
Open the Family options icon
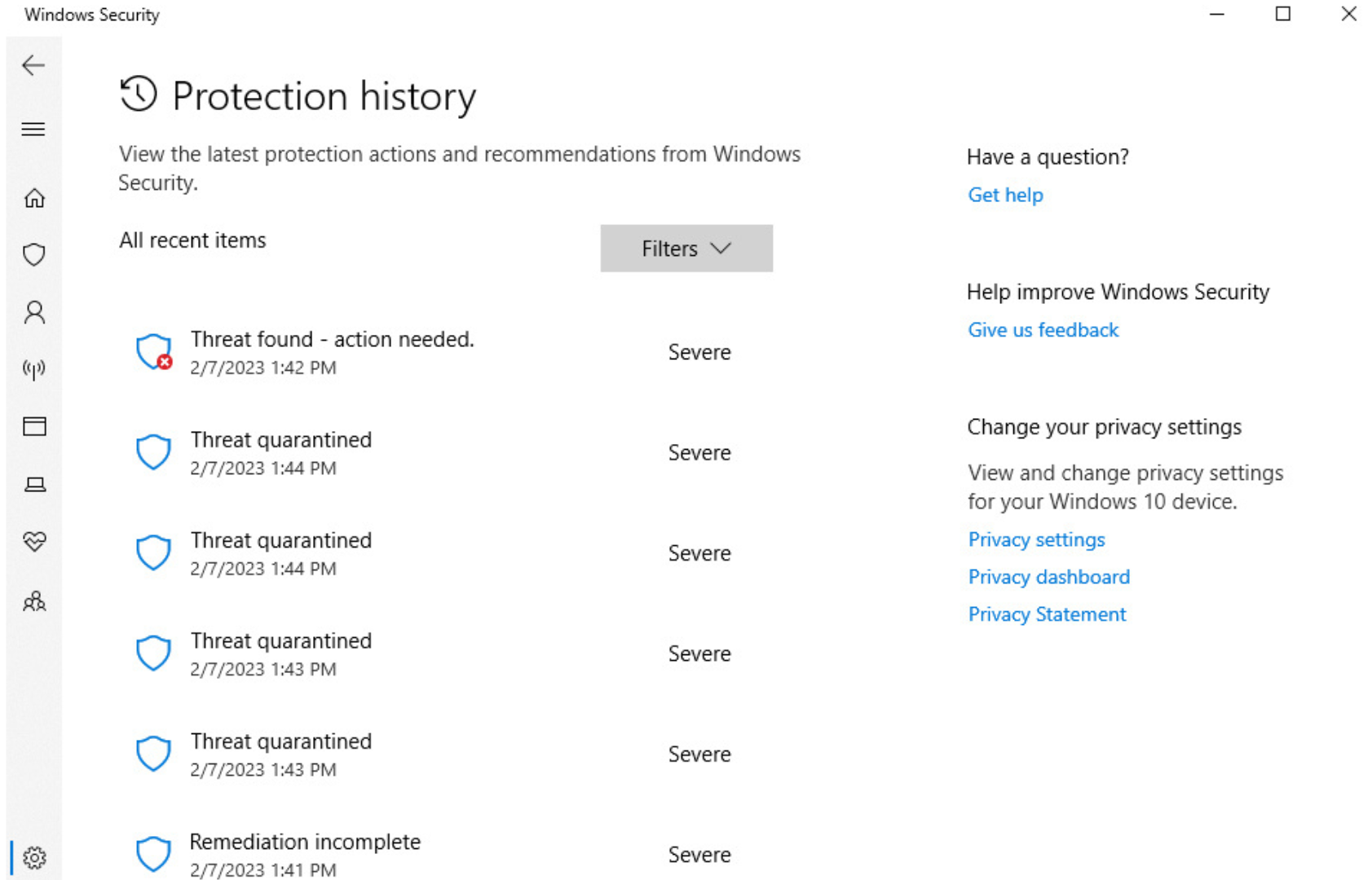pyautogui.click(x=33, y=601)
